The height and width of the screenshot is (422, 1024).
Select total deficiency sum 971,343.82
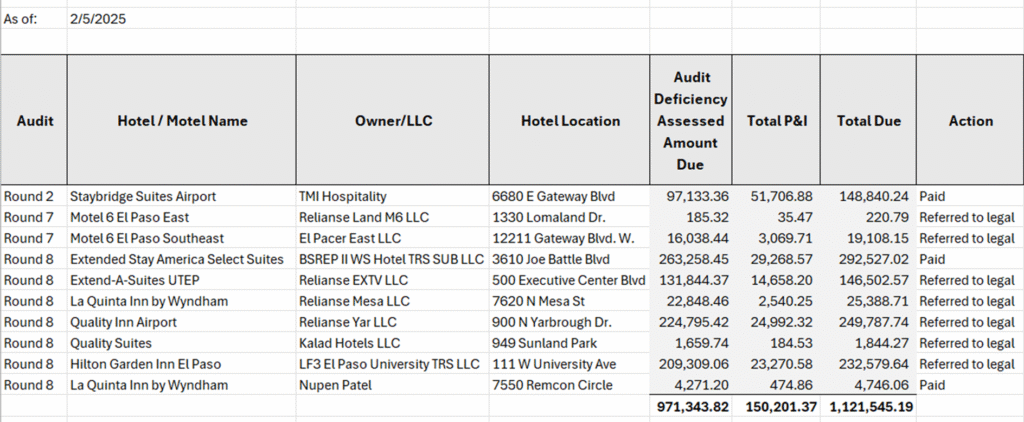(691, 406)
